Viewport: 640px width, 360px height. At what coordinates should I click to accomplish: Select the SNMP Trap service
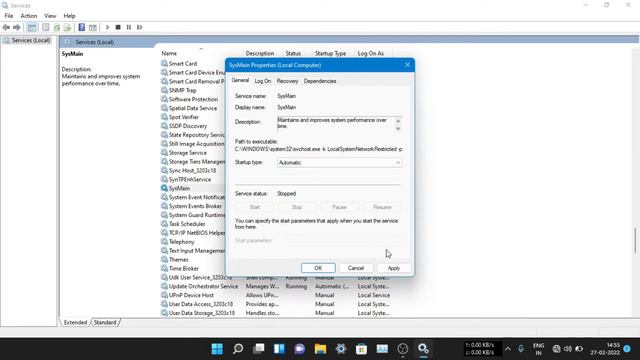click(x=182, y=90)
